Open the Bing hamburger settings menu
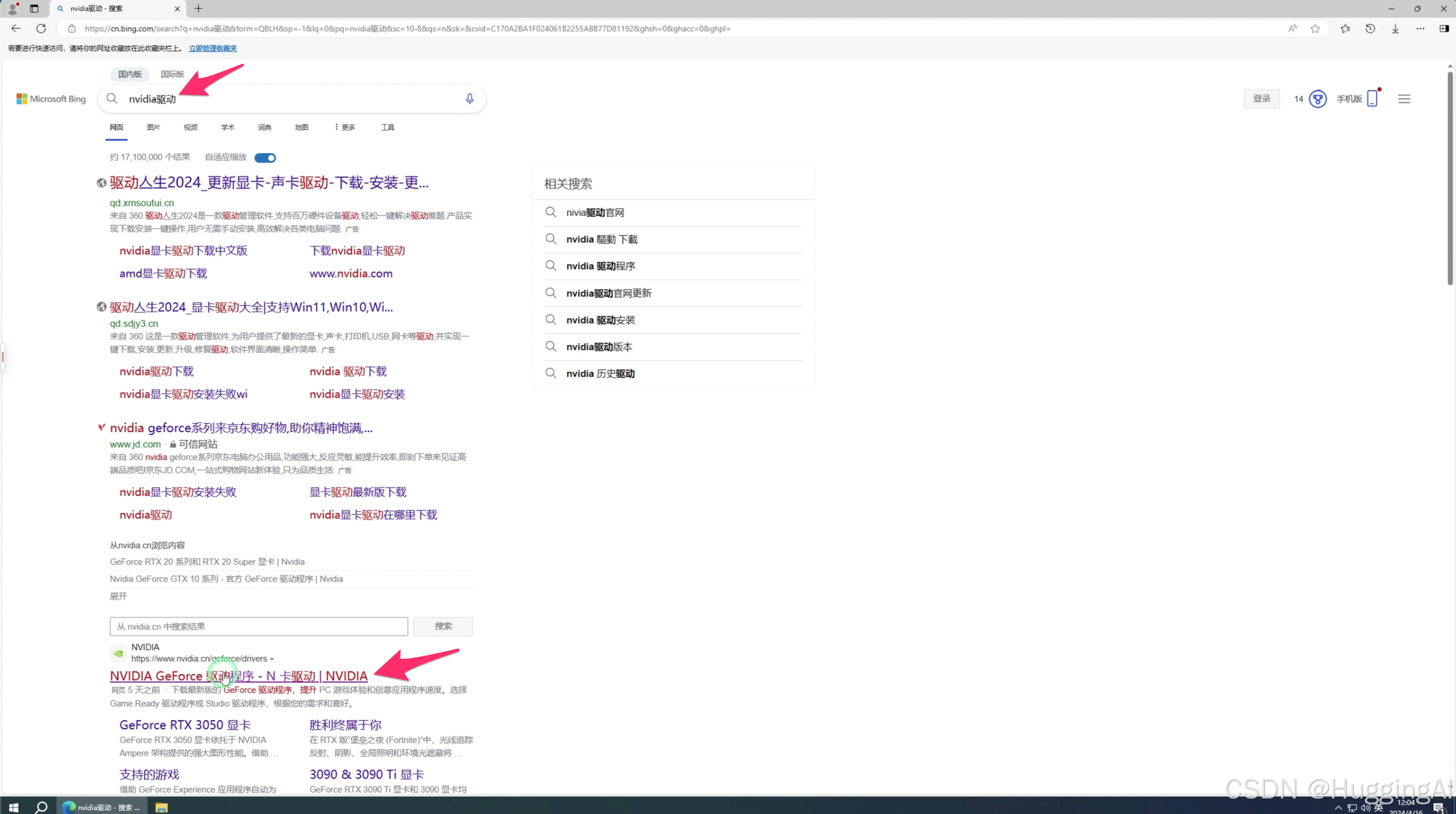The height and width of the screenshot is (814, 1456). coord(1404,99)
